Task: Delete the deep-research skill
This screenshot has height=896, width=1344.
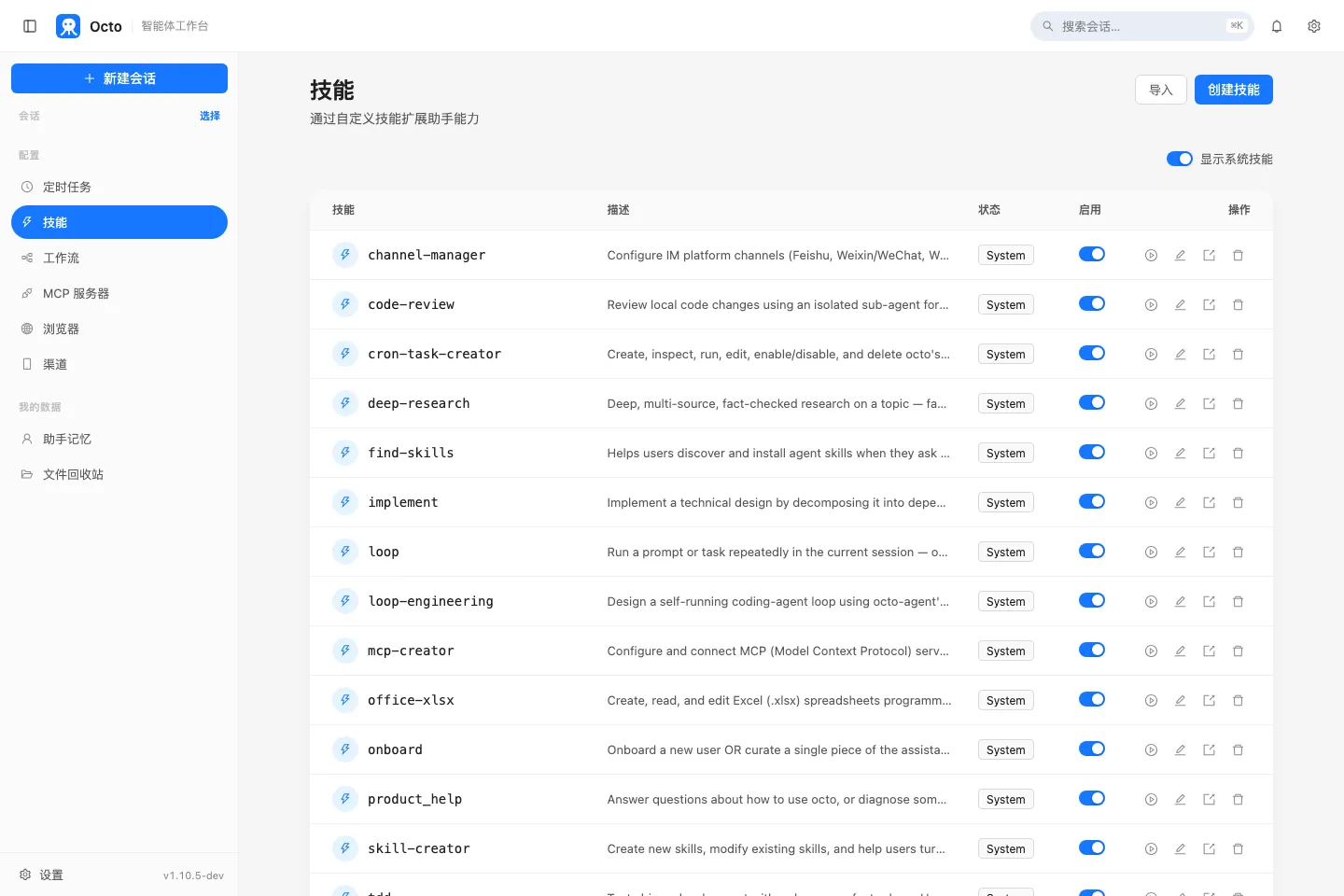Action: tap(1238, 403)
